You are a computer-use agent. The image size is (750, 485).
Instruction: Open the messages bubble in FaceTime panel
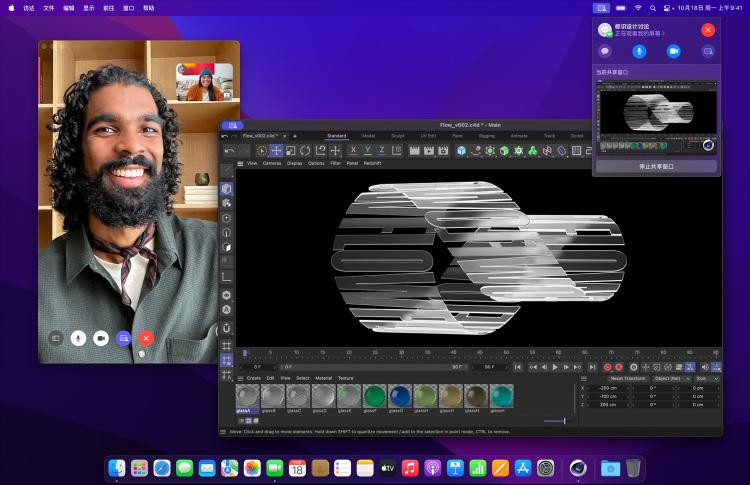605,51
